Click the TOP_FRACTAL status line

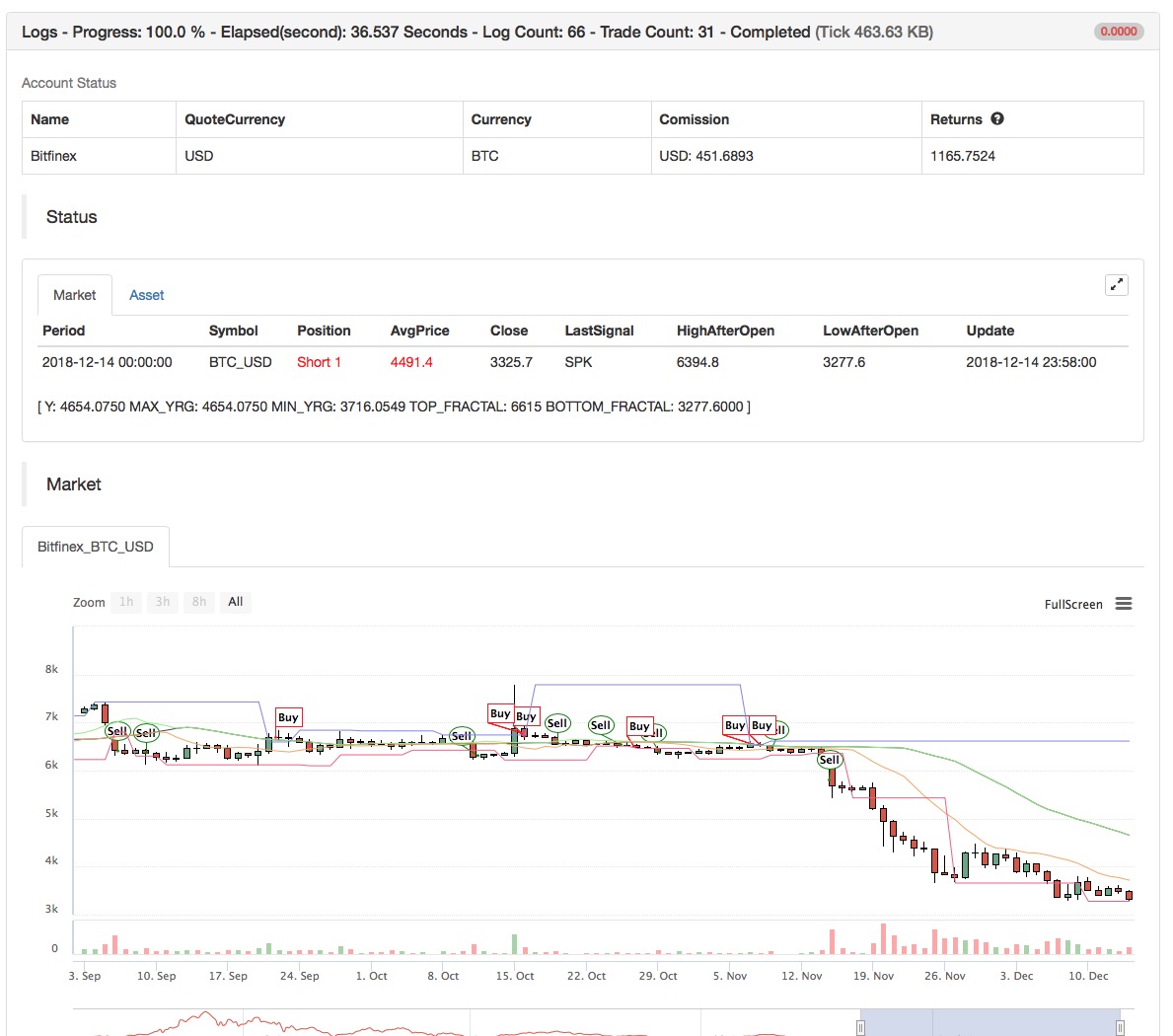[395, 407]
